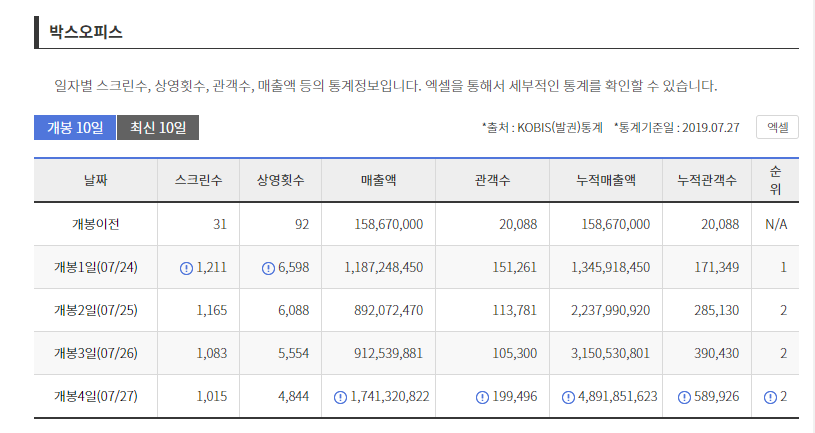The width and height of the screenshot is (815, 433).
Task: Select the 개봉4일(07/27) row label
Action: (96, 397)
